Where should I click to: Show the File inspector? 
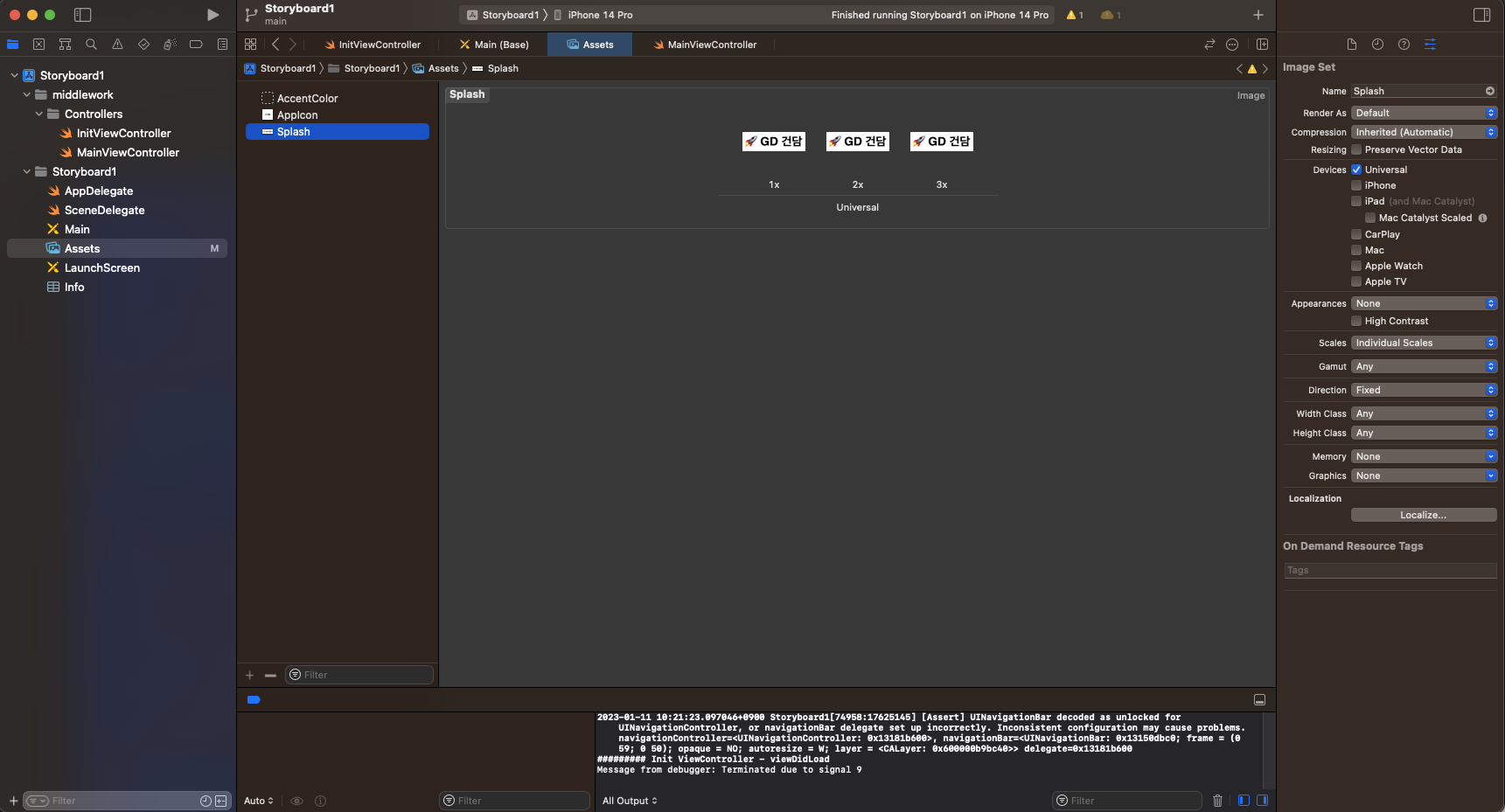(1351, 45)
